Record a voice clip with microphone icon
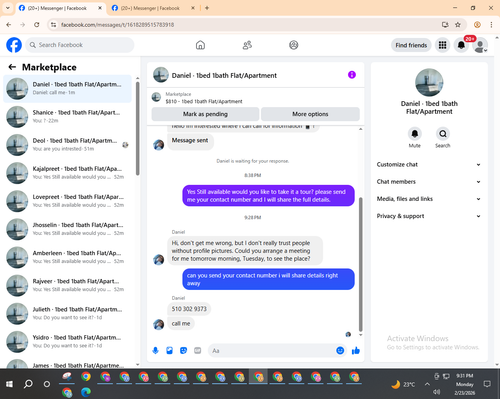The height and width of the screenshot is (399, 500). [155, 350]
